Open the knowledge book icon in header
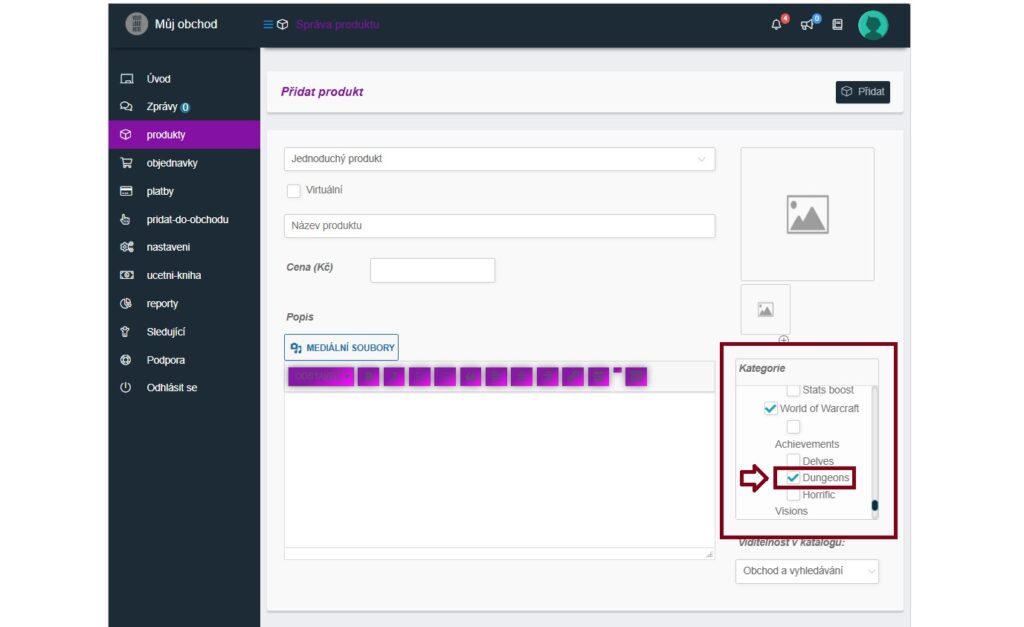 [838, 24]
